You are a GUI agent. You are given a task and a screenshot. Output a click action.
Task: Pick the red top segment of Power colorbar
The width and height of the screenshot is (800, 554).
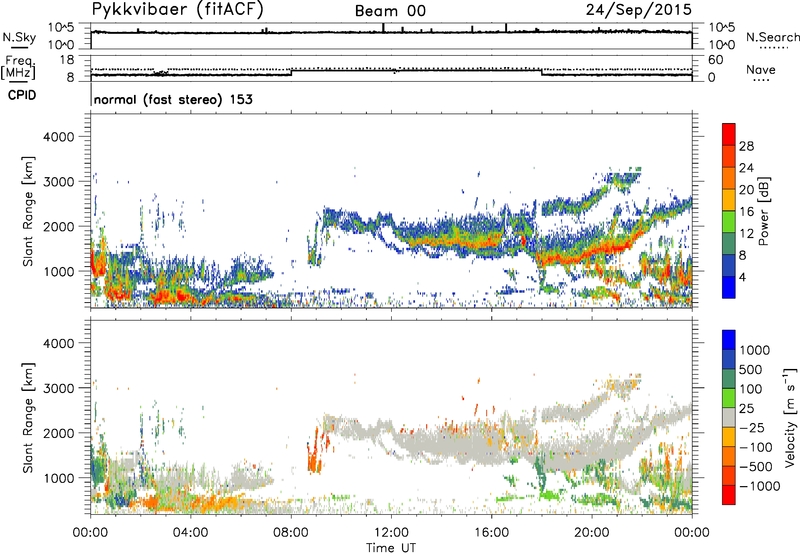click(x=729, y=134)
